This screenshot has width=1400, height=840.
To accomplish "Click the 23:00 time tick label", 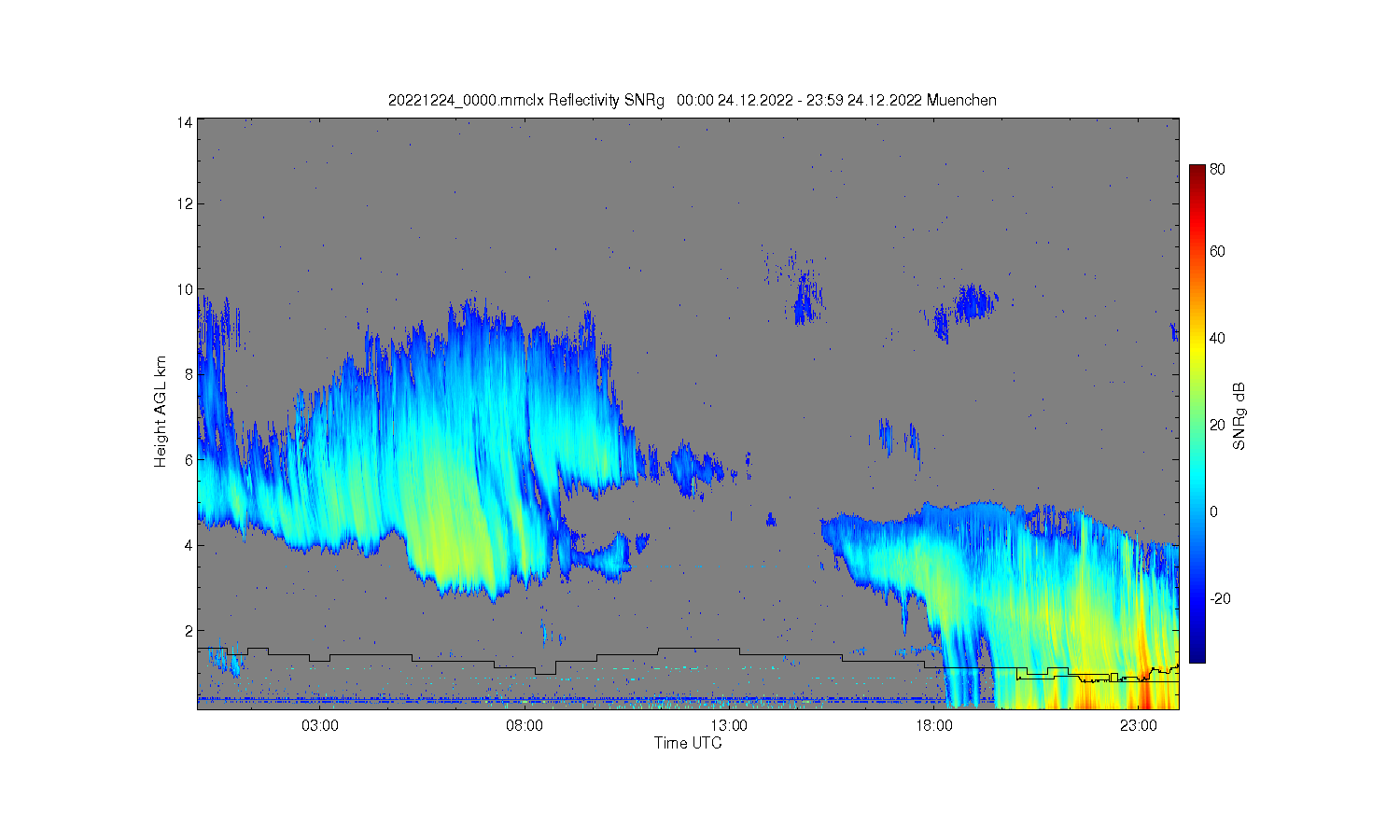I will (1138, 725).
